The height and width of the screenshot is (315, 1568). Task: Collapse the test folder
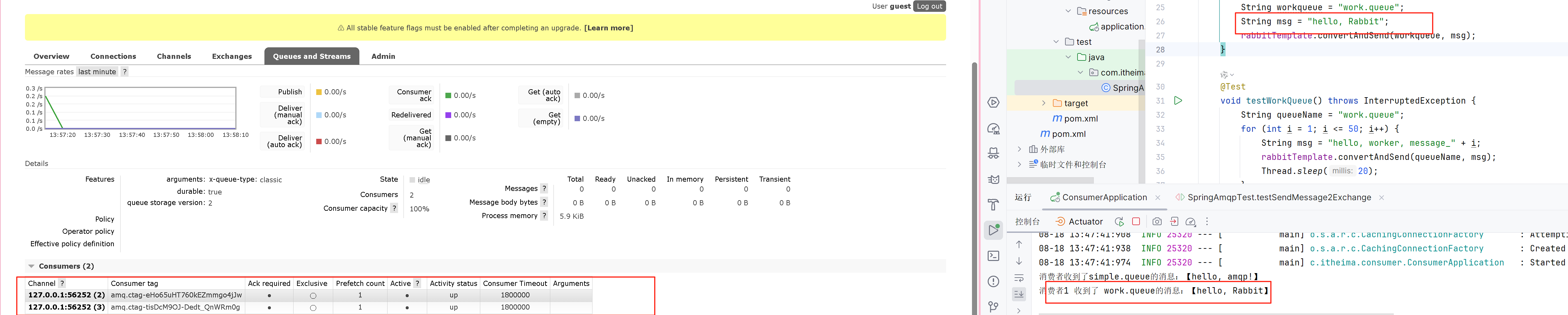(1056, 42)
